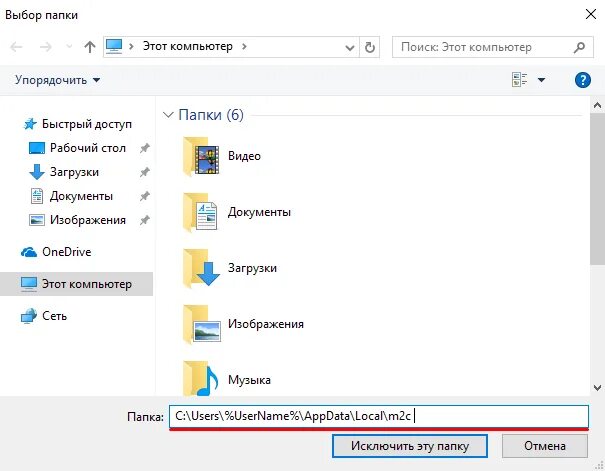This screenshot has height=471, width=605.
Task: Click the Forward navigation arrow
Action: pos(46,47)
